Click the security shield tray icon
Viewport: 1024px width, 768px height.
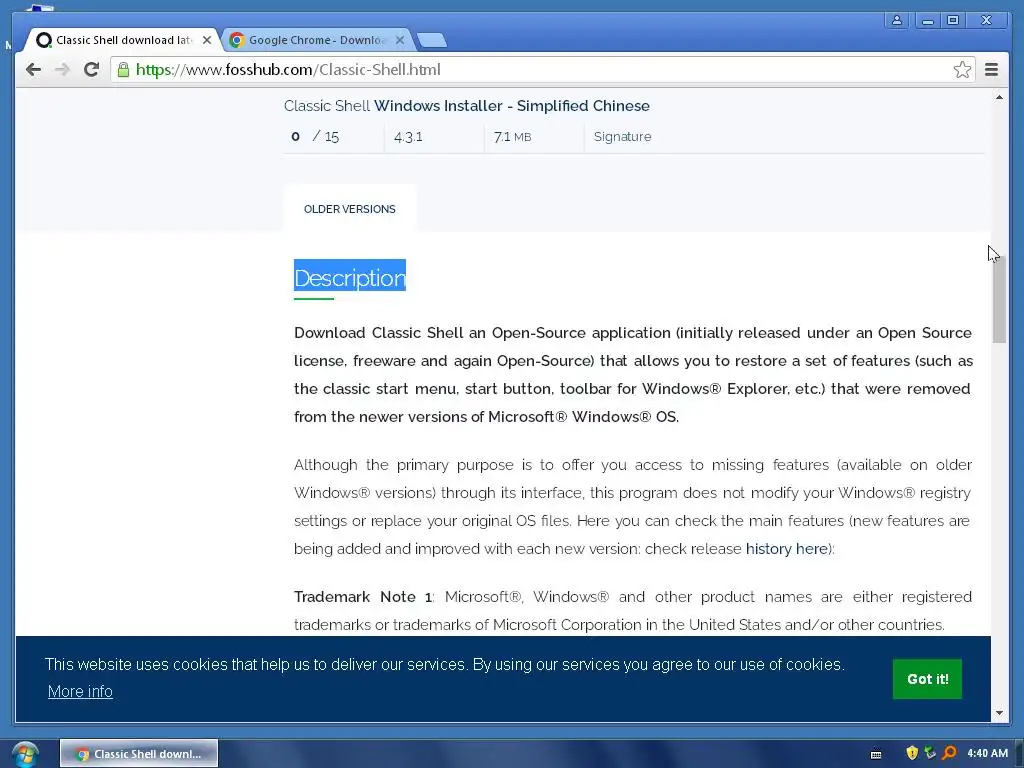[x=912, y=753]
